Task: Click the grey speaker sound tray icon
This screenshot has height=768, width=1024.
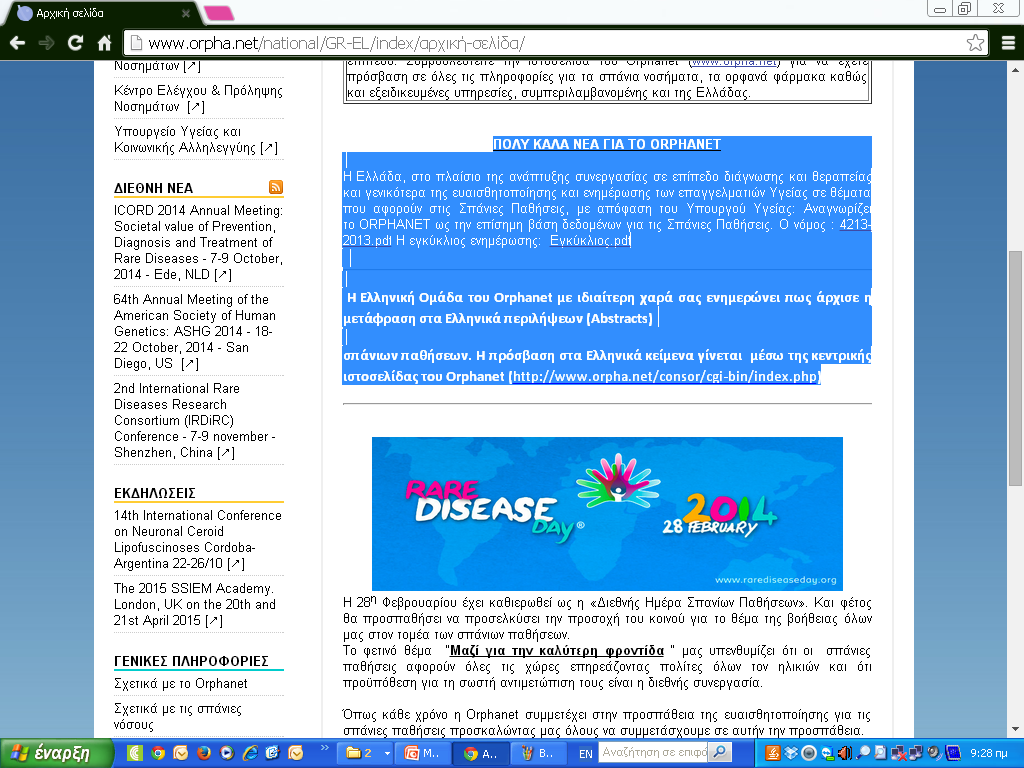Action: coord(934,753)
